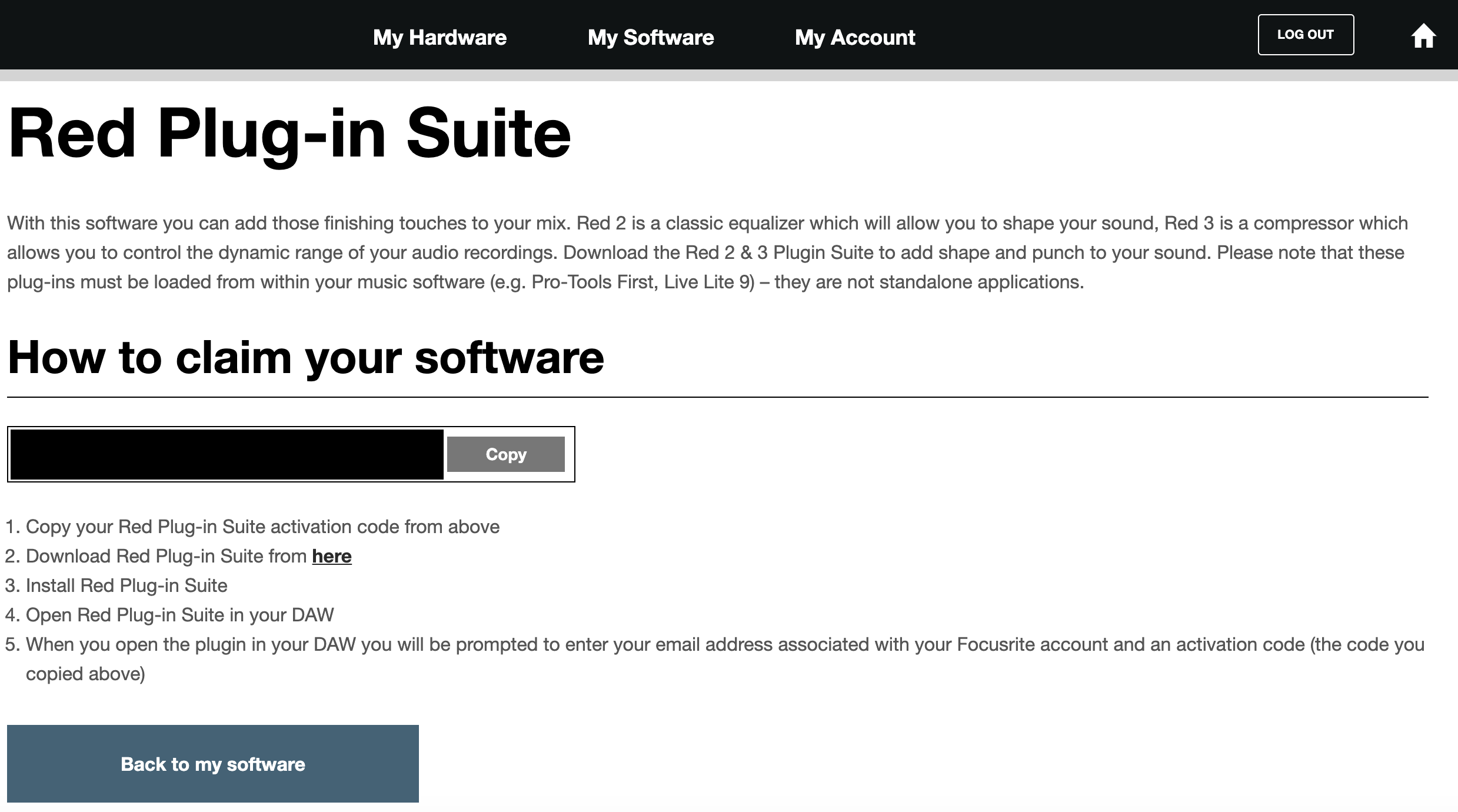Navigate to My Account

855,37
